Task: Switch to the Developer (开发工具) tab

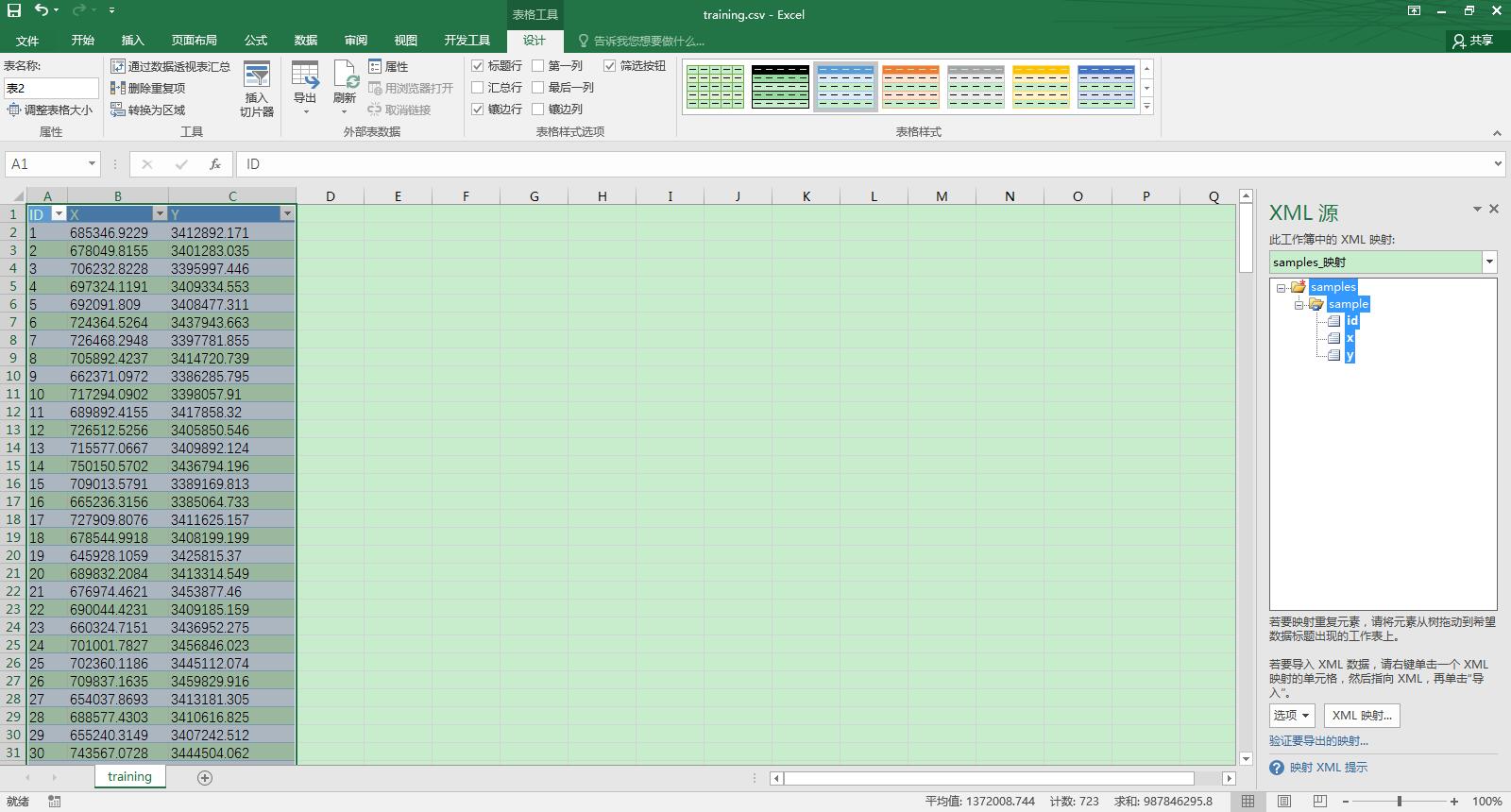Action: tap(467, 41)
